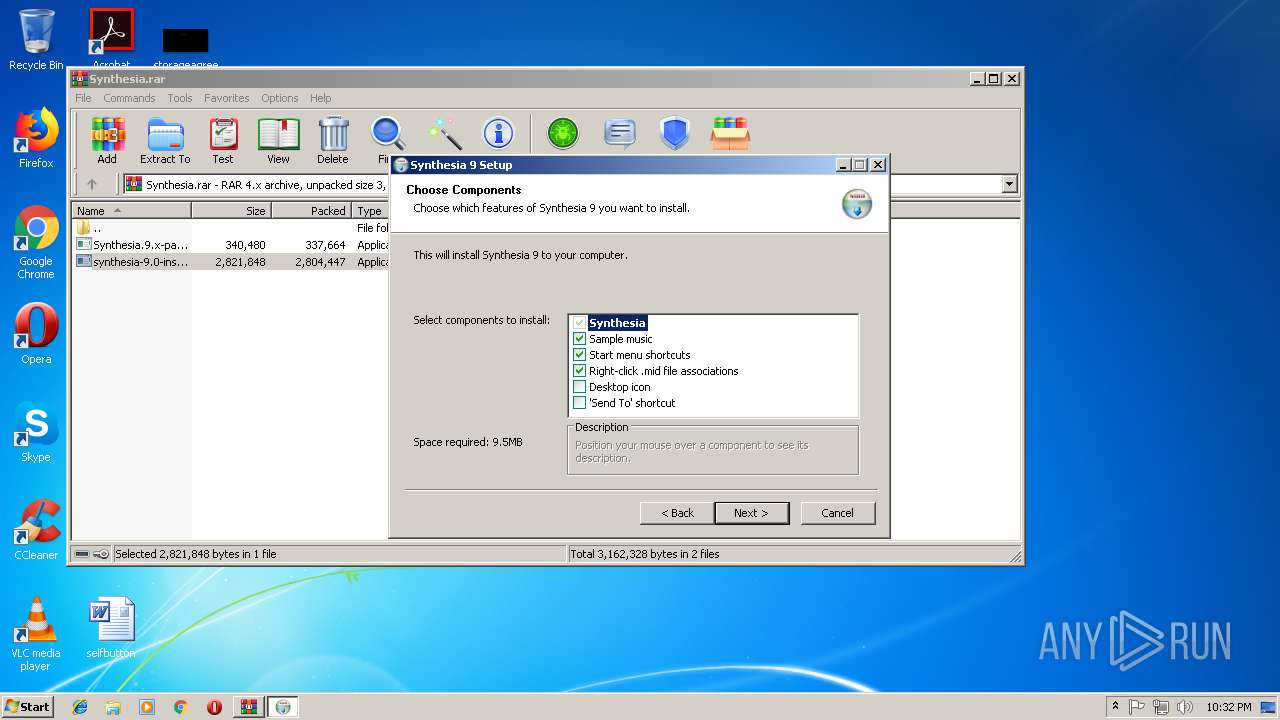1280x720 pixels.
Task: Open the Tools menu in WinRAR
Action: tap(180, 98)
